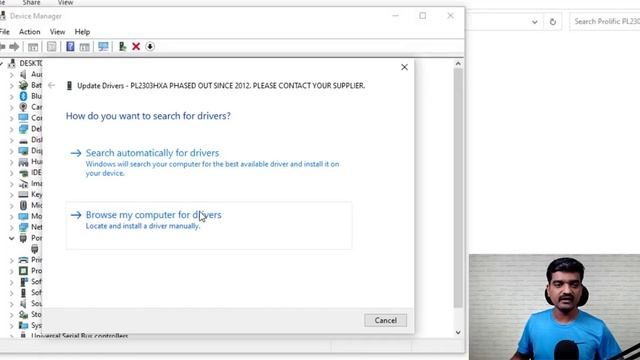The height and width of the screenshot is (360, 640).
Task: Click back arrow in Update Drivers dialog
Action: (x=51, y=85)
